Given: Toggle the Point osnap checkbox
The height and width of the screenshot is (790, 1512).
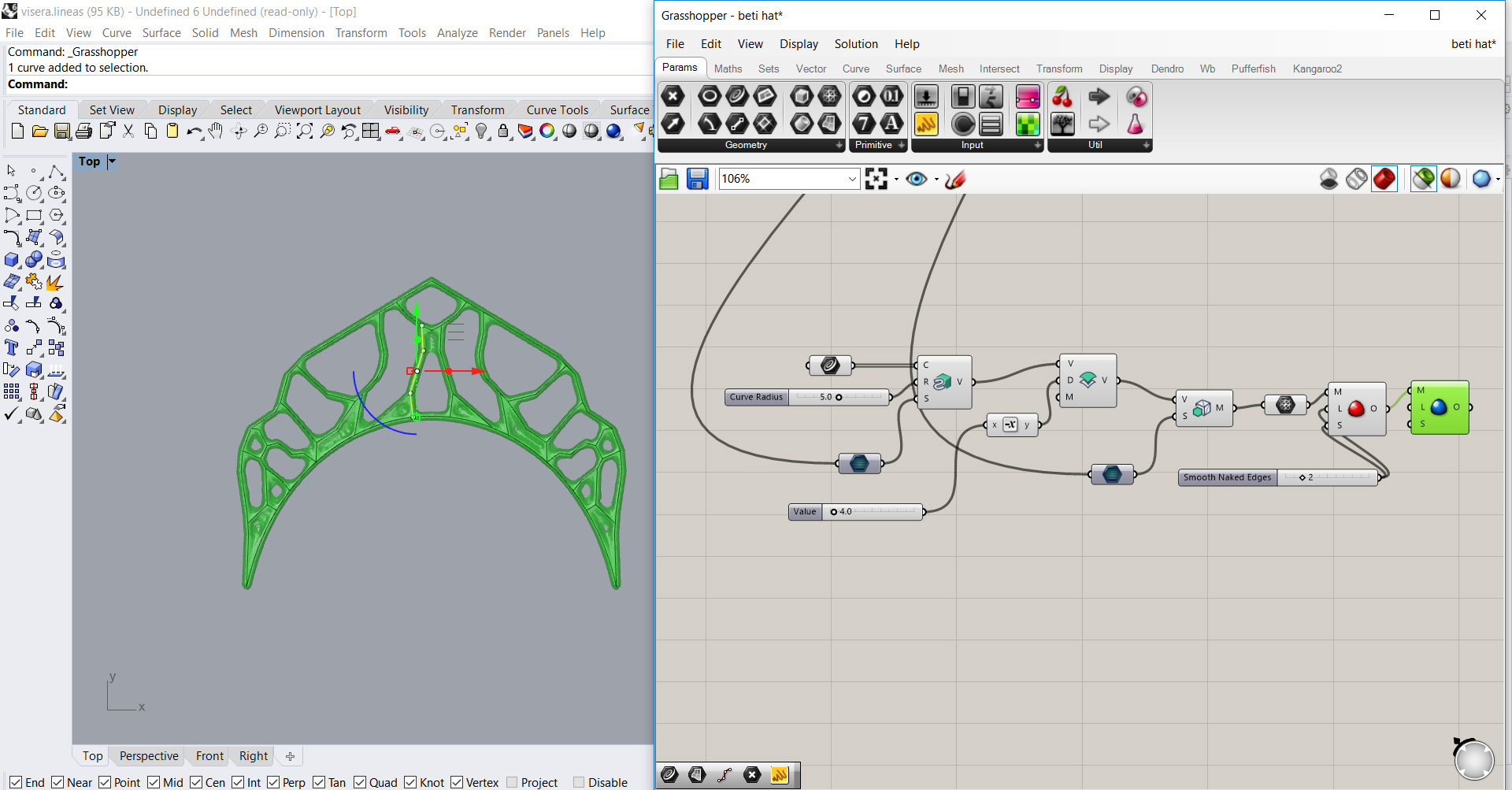Looking at the screenshot, I should [x=105, y=782].
